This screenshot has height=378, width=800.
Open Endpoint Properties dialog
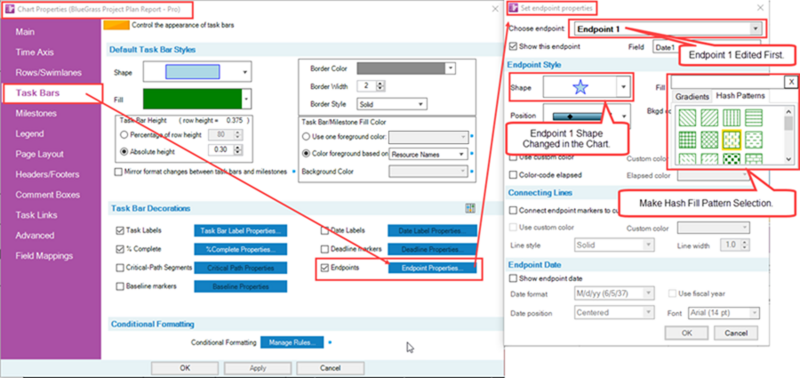coord(433,268)
